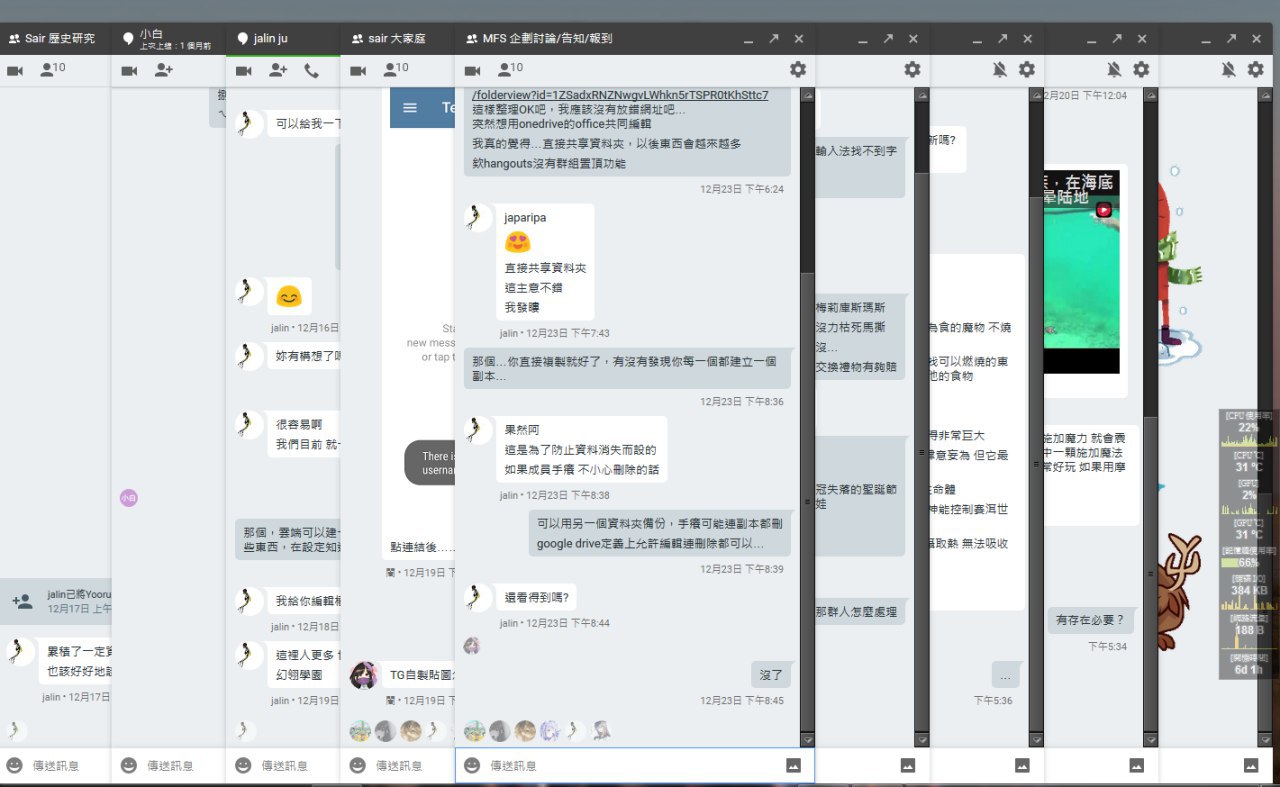Open settings gear in MFS 企劃討論 window
Viewport: 1280px width, 787px height.
[x=797, y=70]
